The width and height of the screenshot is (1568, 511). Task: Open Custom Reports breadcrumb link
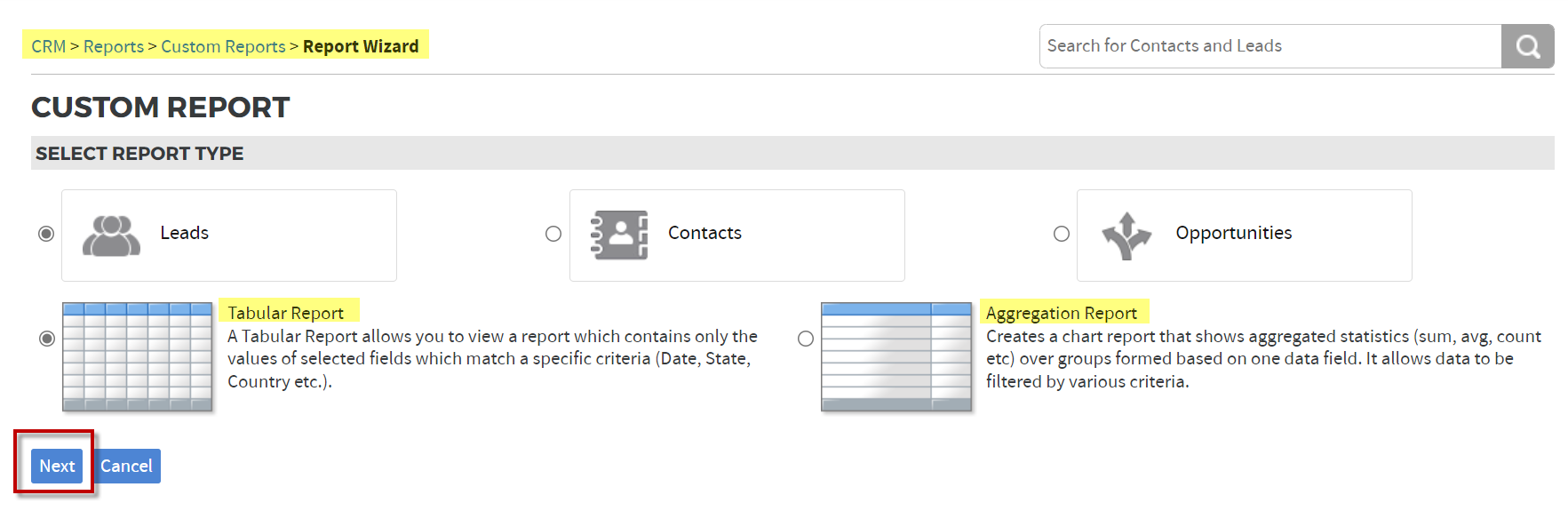pos(223,46)
